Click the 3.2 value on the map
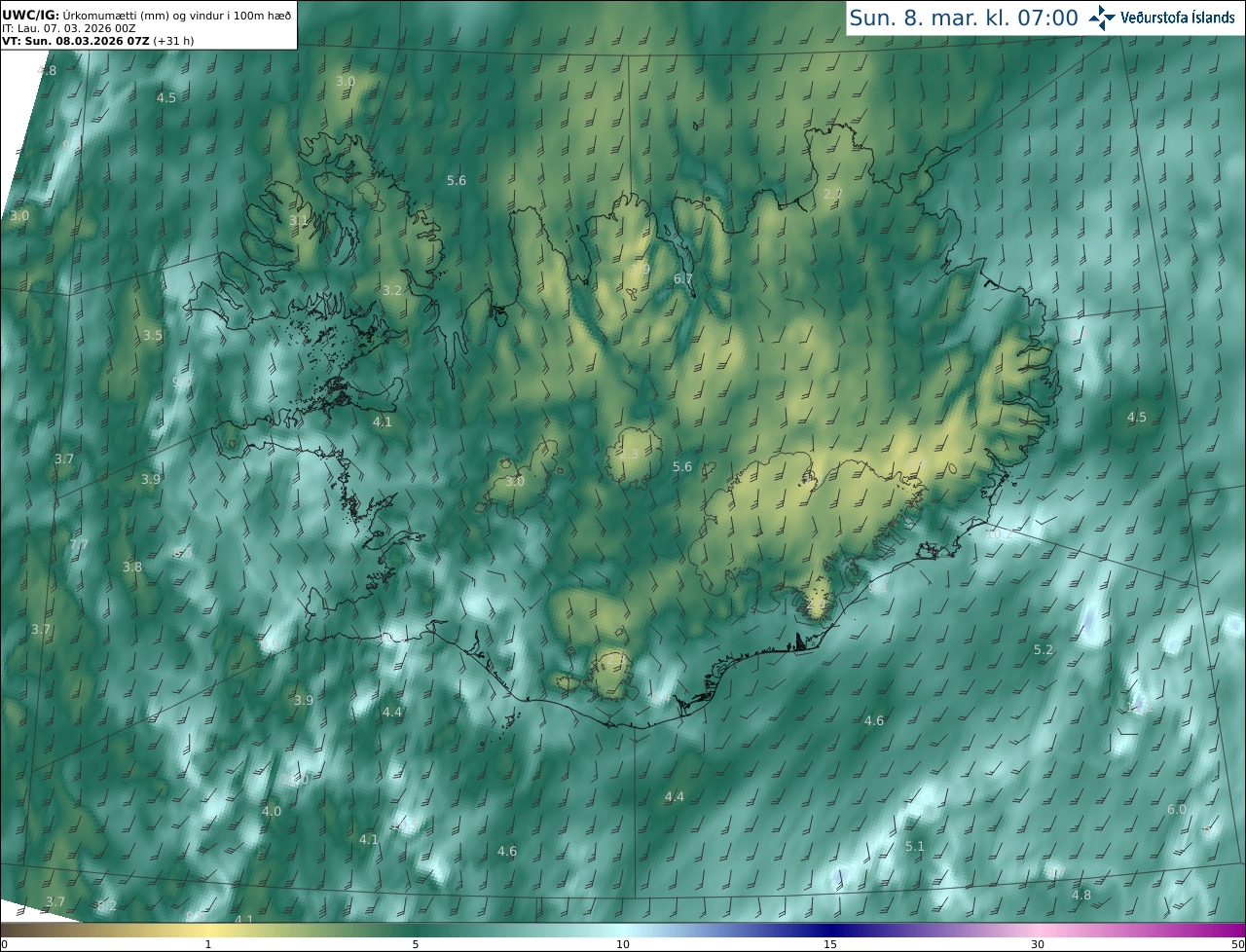Image resolution: width=1246 pixels, height=952 pixels. 392,290
